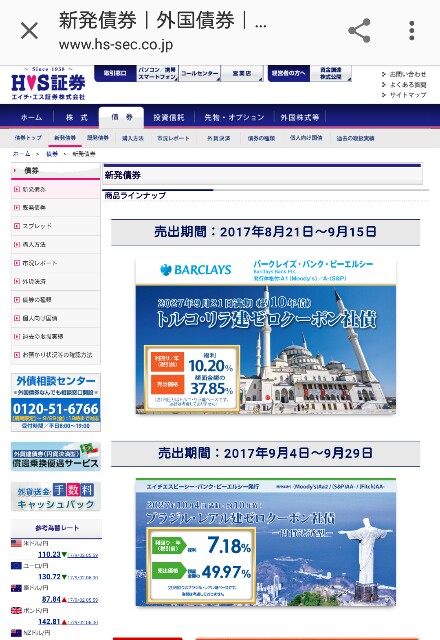Open the 営業店 header button

(242, 73)
